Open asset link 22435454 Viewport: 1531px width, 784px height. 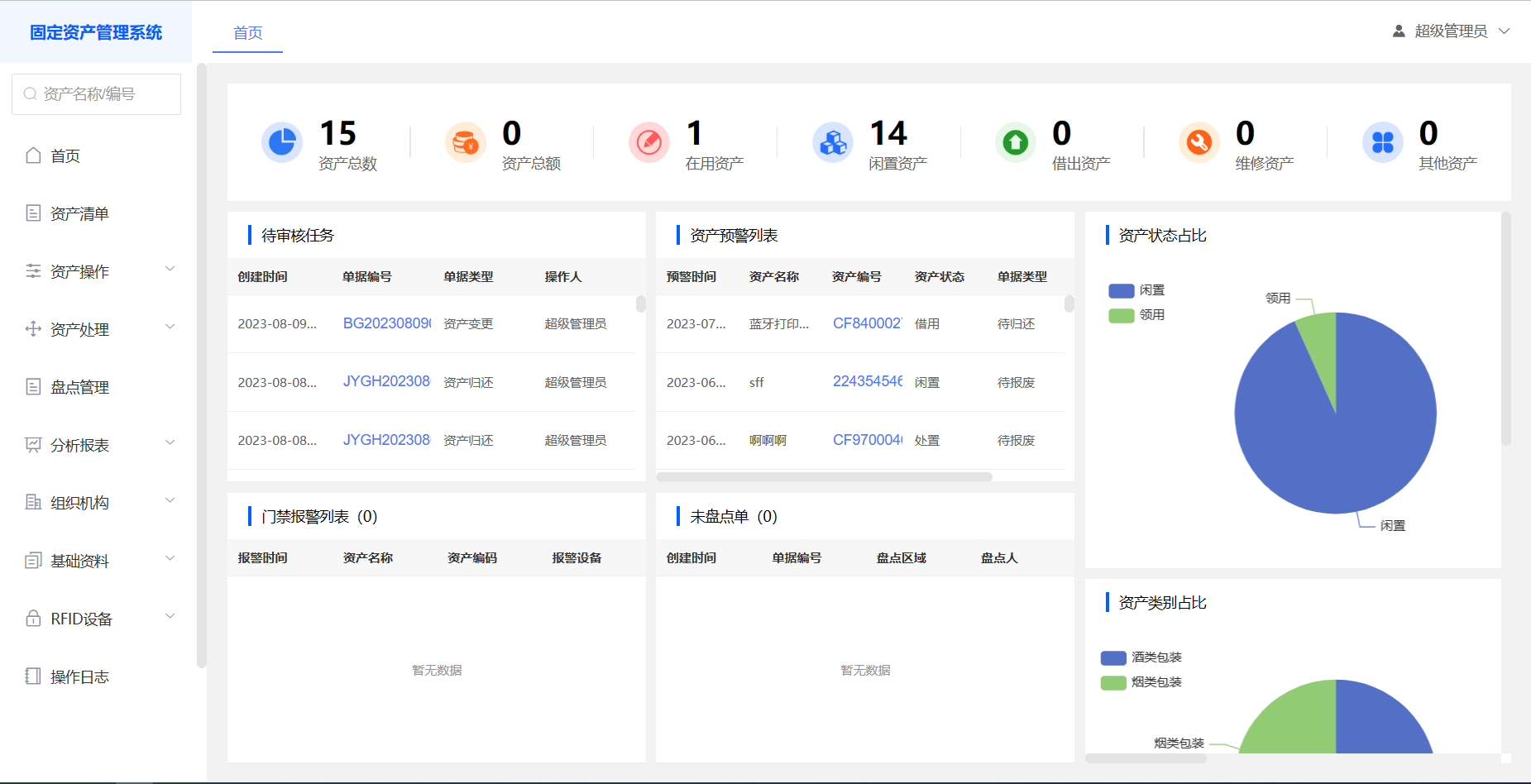(868, 381)
